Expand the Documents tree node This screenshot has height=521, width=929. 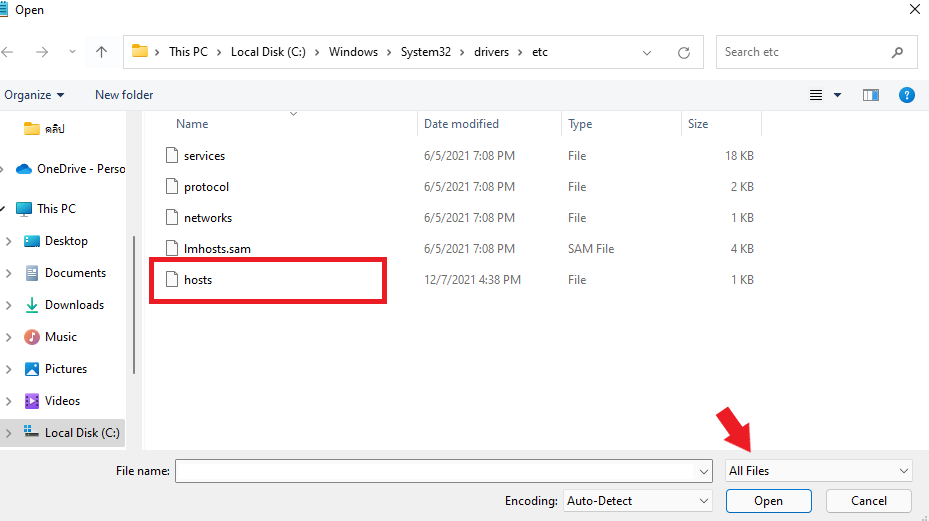(x=8, y=273)
